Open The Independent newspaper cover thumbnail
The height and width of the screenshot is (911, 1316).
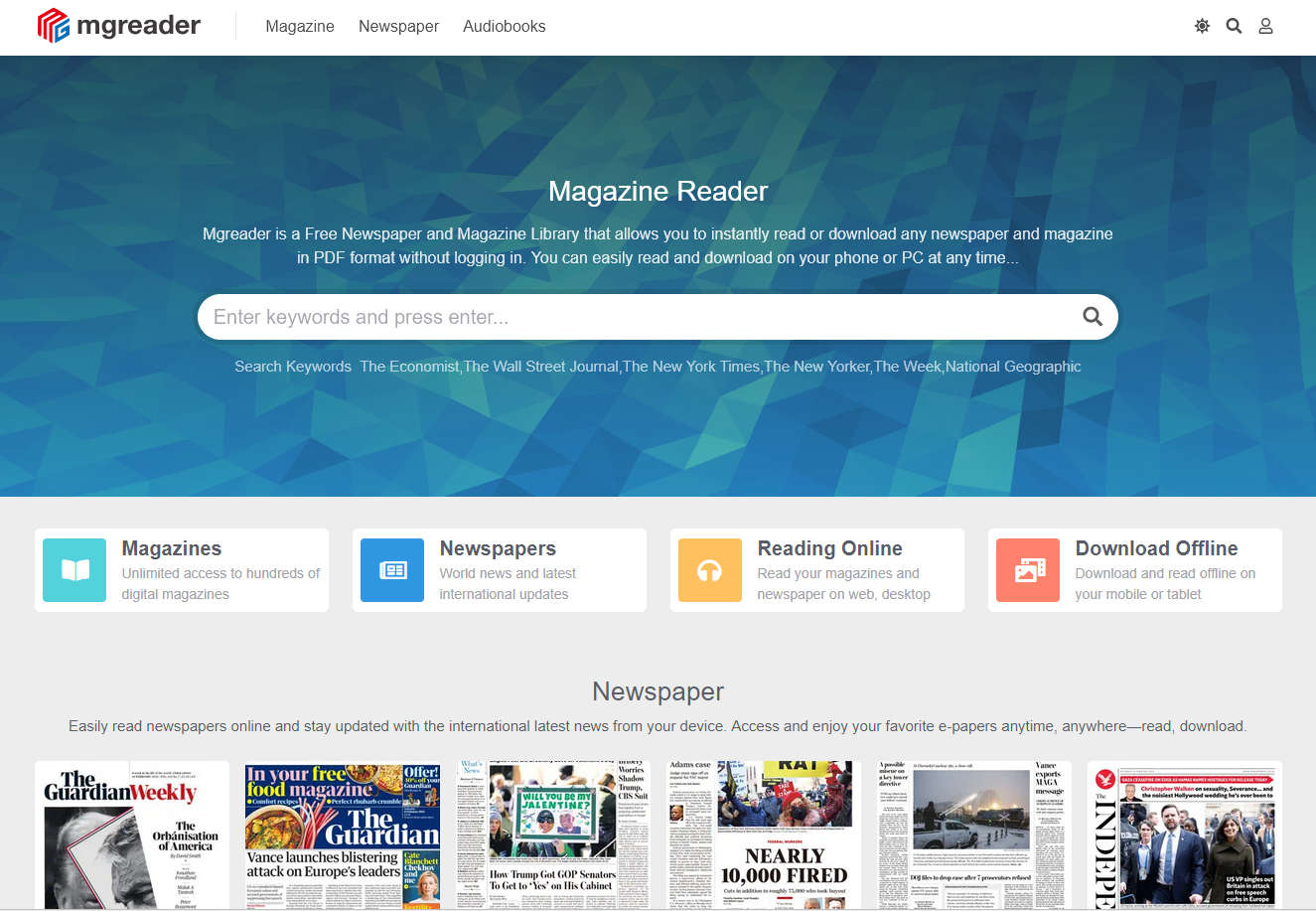tap(1185, 835)
